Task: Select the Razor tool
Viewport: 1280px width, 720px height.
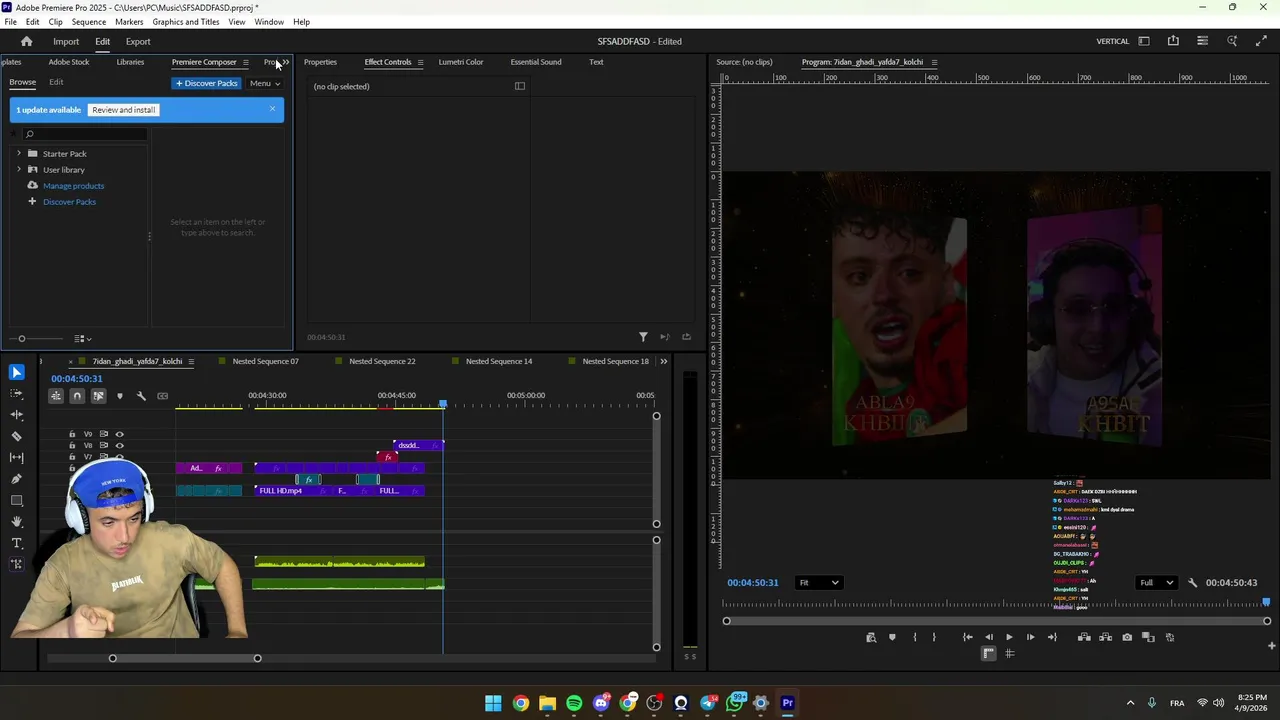Action: pyautogui.click(x=16, y=436)
